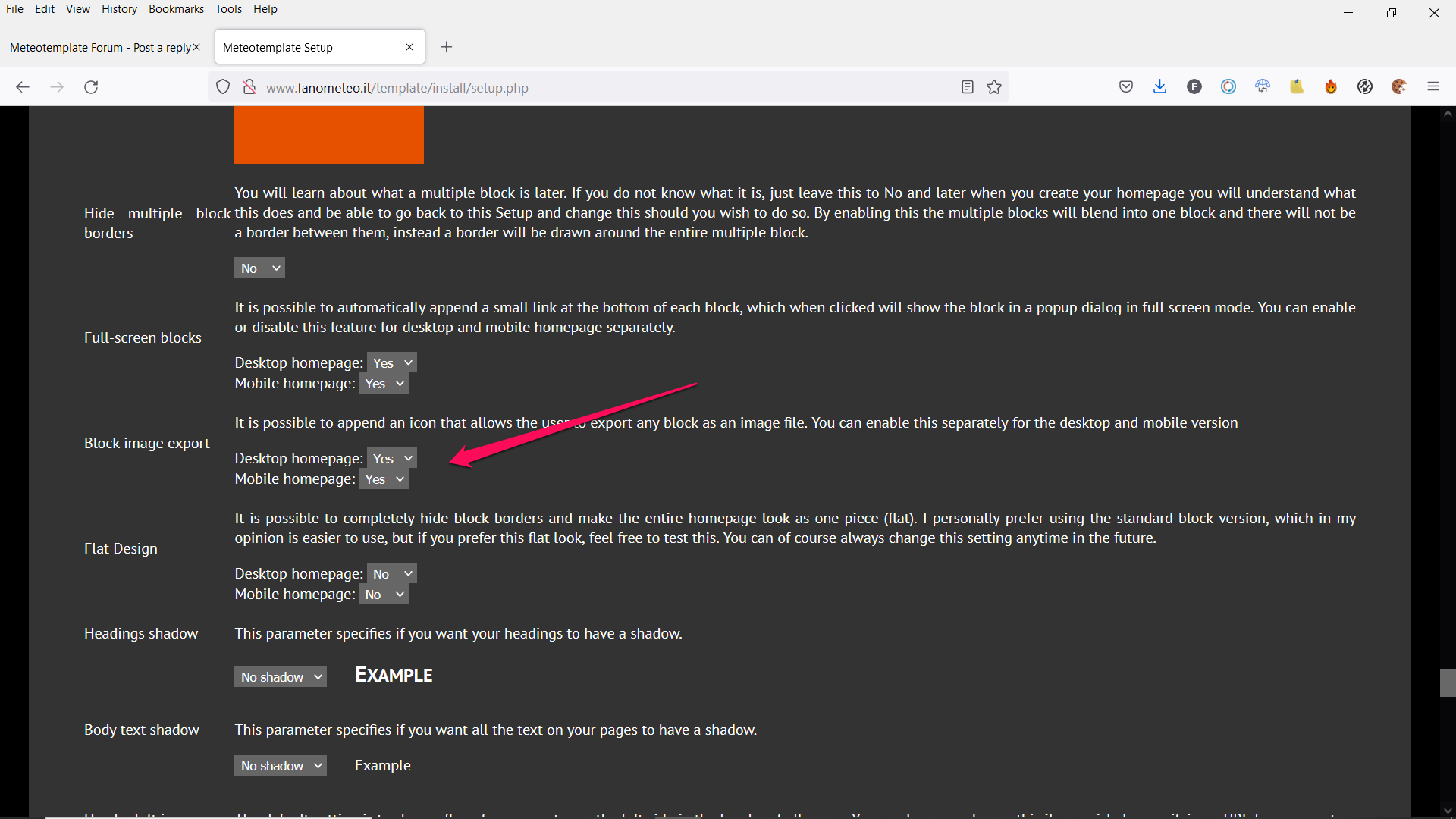This screenshot has width=1456, height=819.
Task: Click the yellow extension icon in toolbar
Action: click(1297, 87)
